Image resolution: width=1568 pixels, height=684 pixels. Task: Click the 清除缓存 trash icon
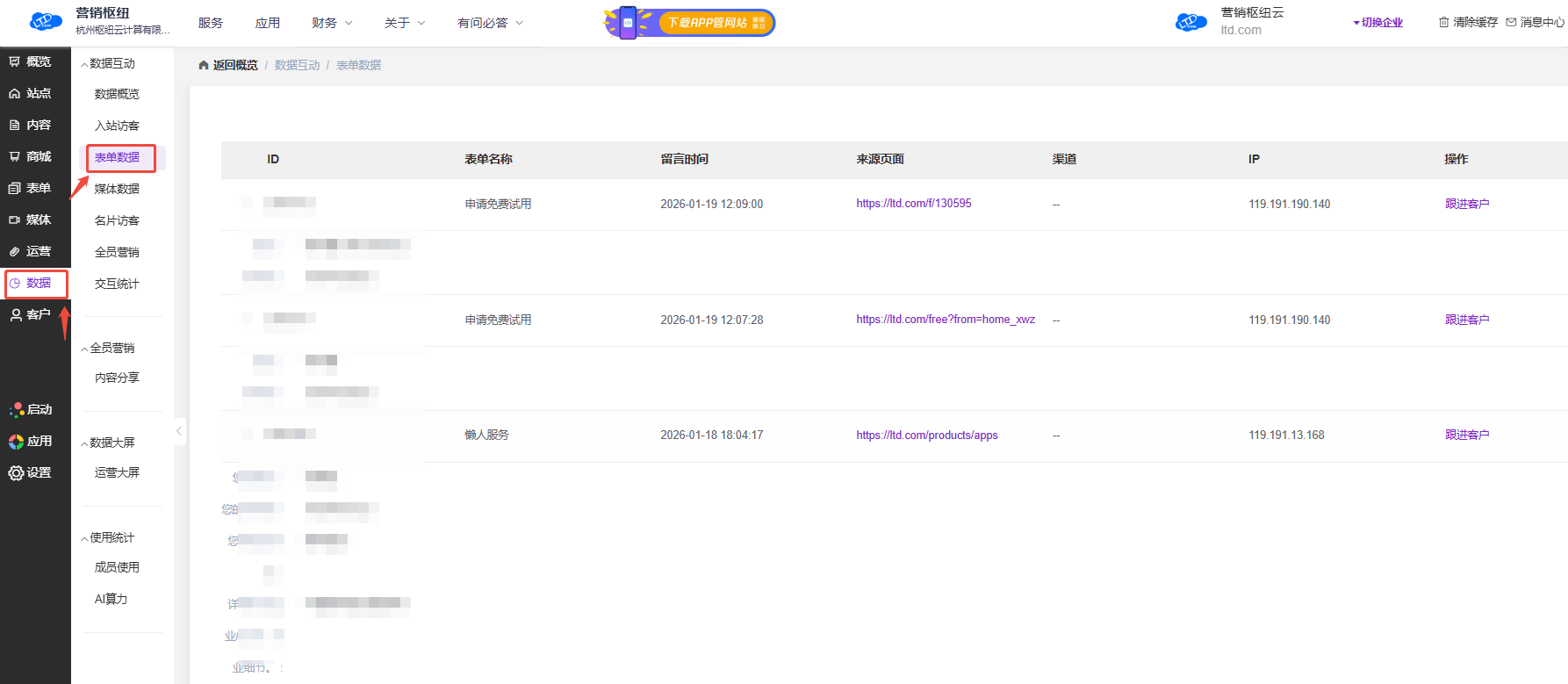click(1443, 22)
